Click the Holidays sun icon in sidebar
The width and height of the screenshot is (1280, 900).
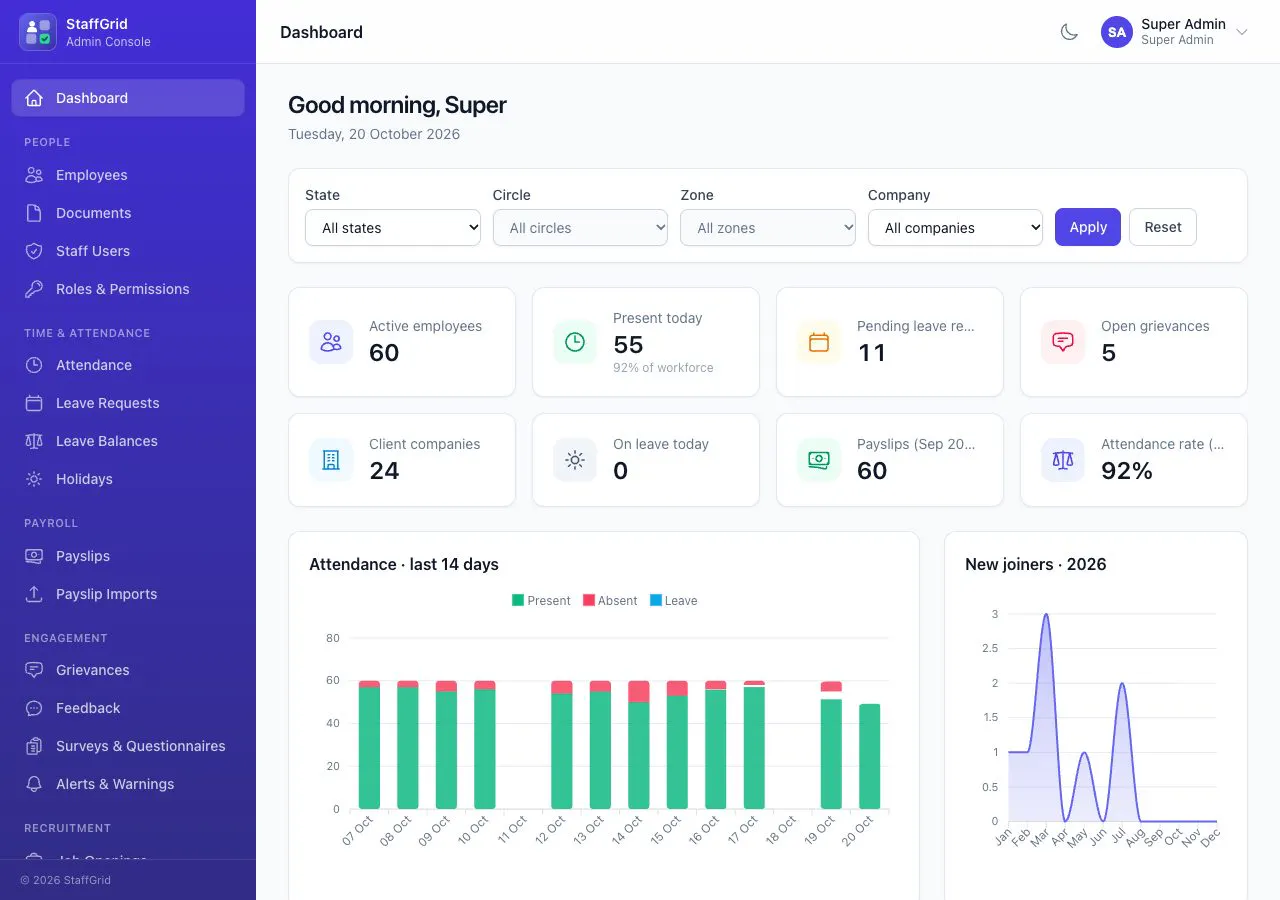coord(34,479)
